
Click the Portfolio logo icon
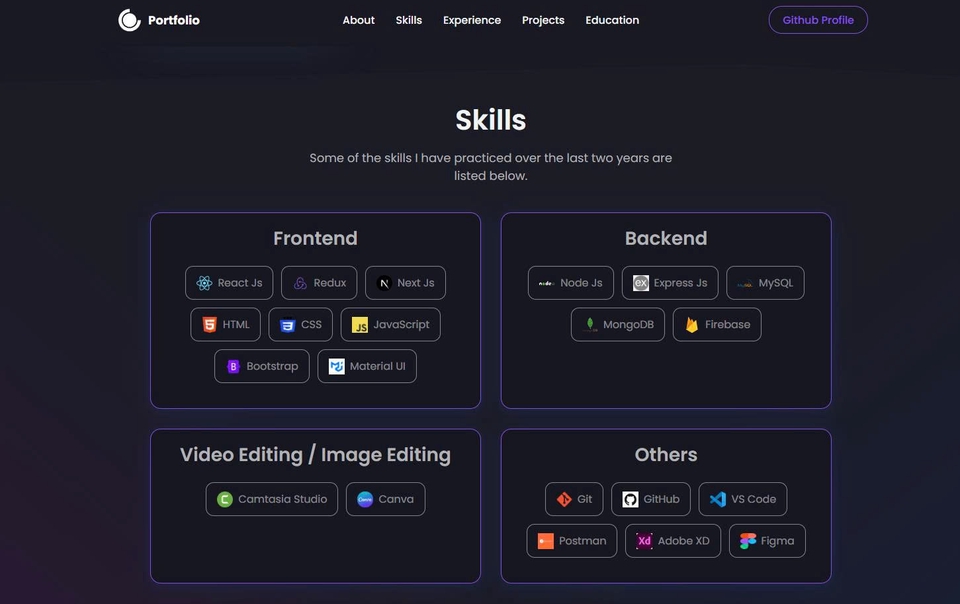(129, 20)
